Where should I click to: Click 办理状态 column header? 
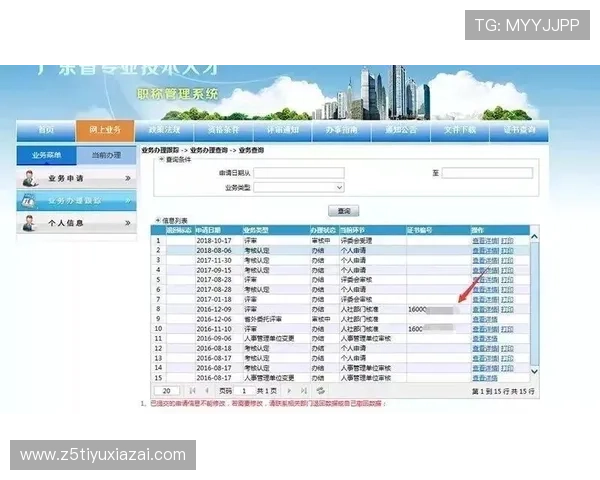324,230
